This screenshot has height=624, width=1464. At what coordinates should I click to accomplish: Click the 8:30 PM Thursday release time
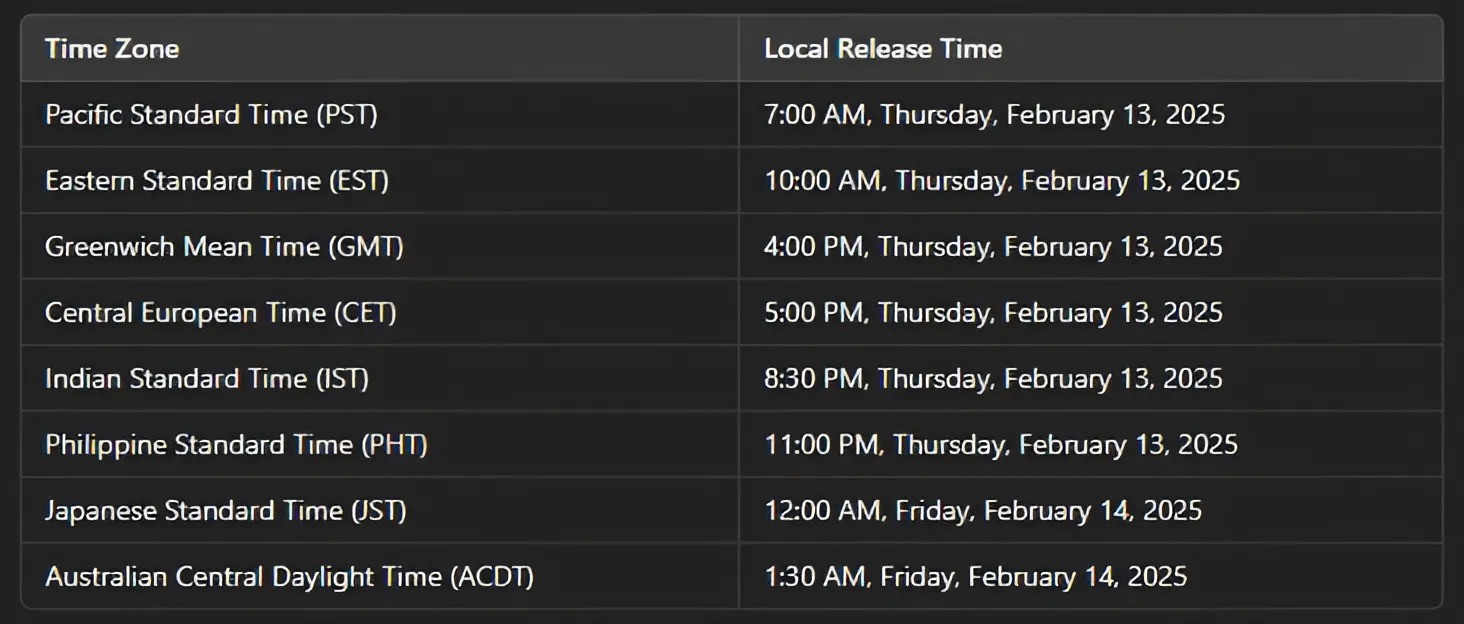pos(994,378)
